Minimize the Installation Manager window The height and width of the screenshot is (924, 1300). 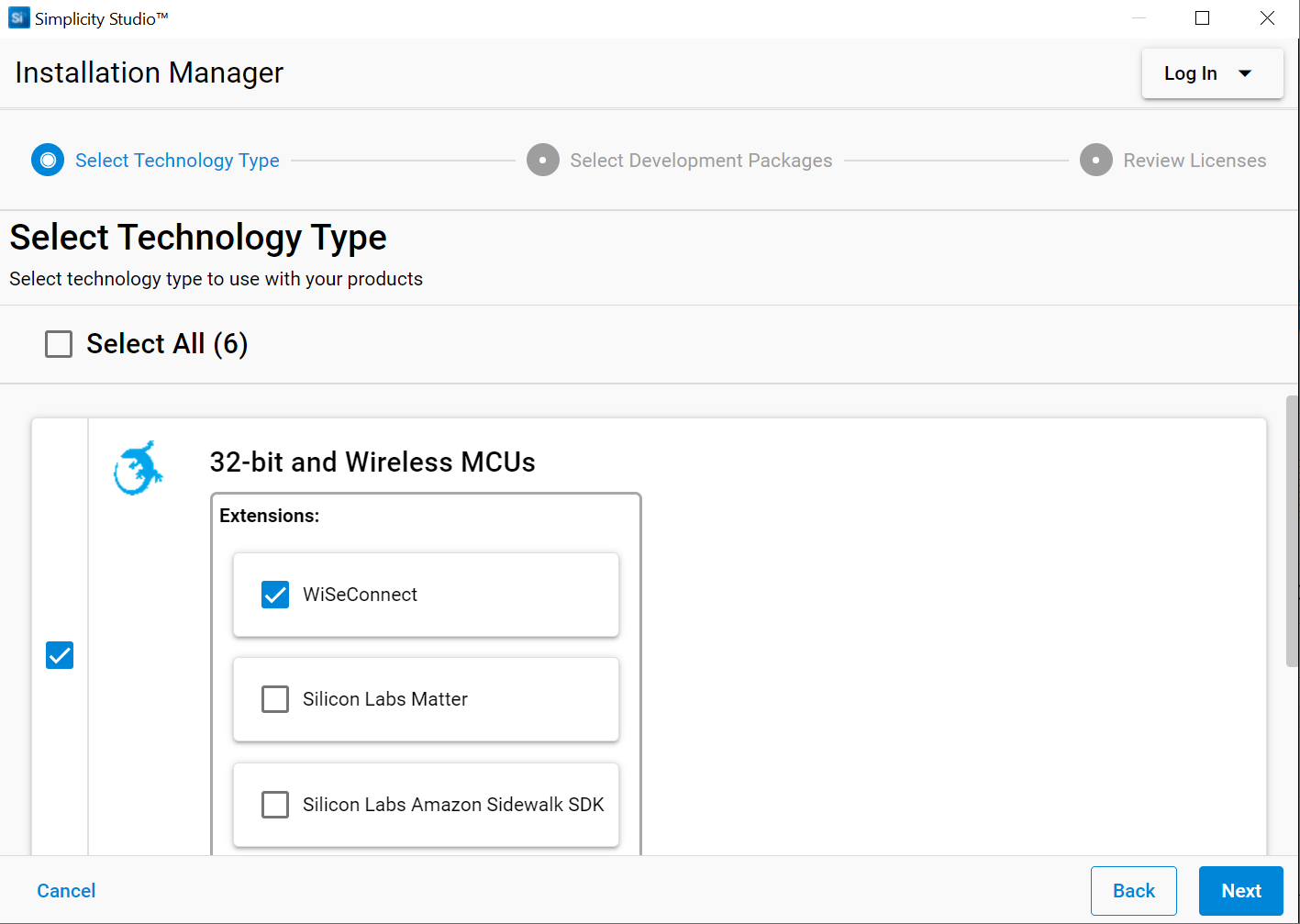1139,17
